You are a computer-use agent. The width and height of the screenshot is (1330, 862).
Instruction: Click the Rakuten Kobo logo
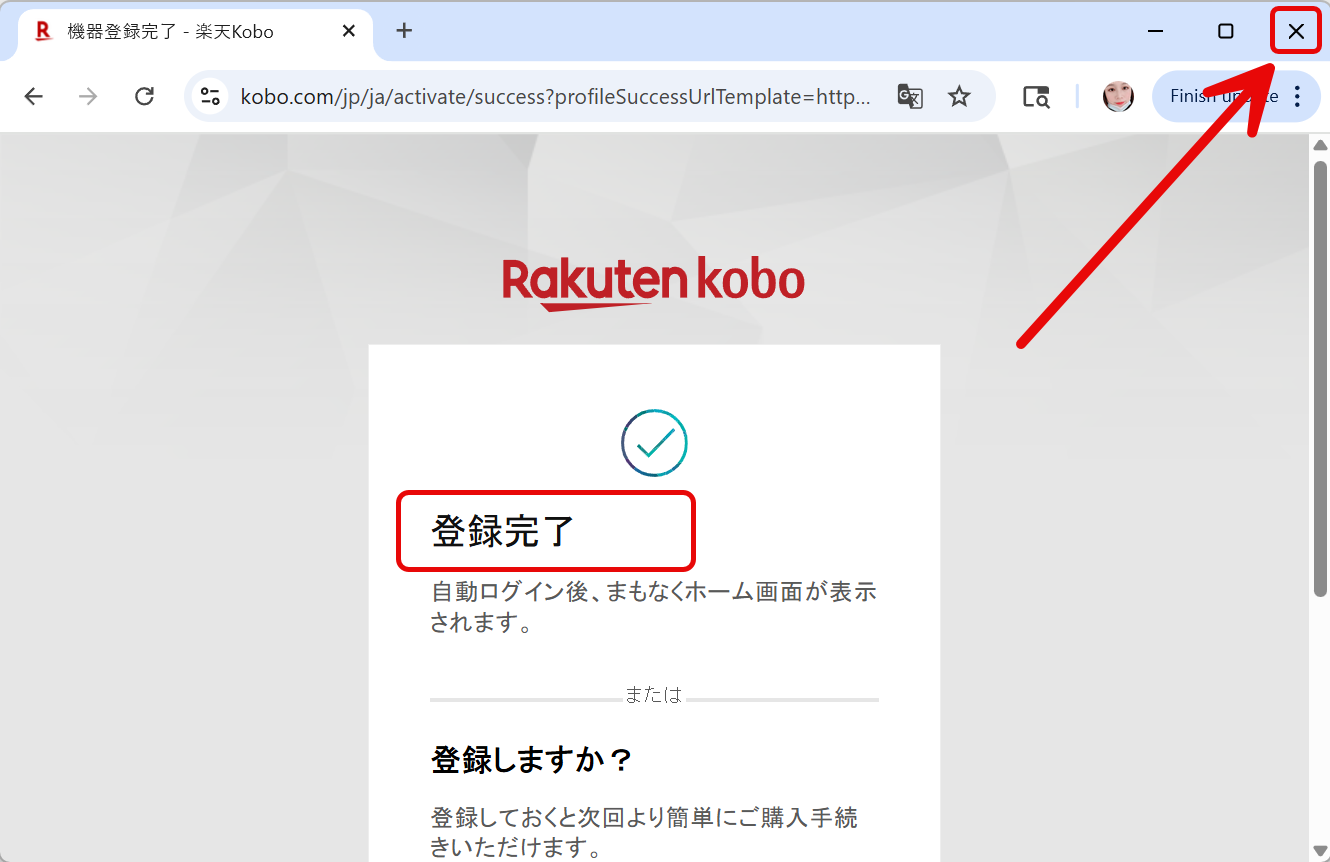coord(654,280)
